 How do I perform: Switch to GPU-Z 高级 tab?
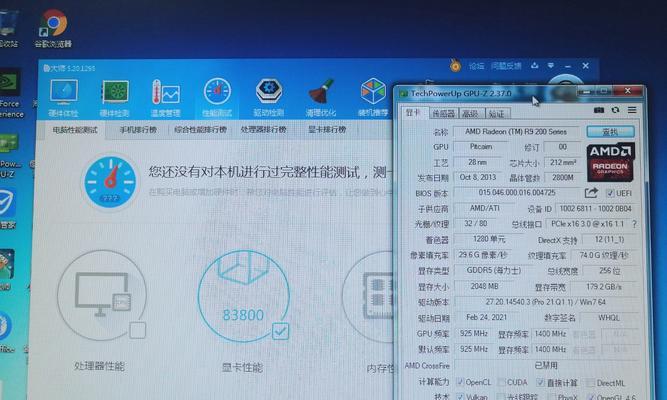point(470,114)
